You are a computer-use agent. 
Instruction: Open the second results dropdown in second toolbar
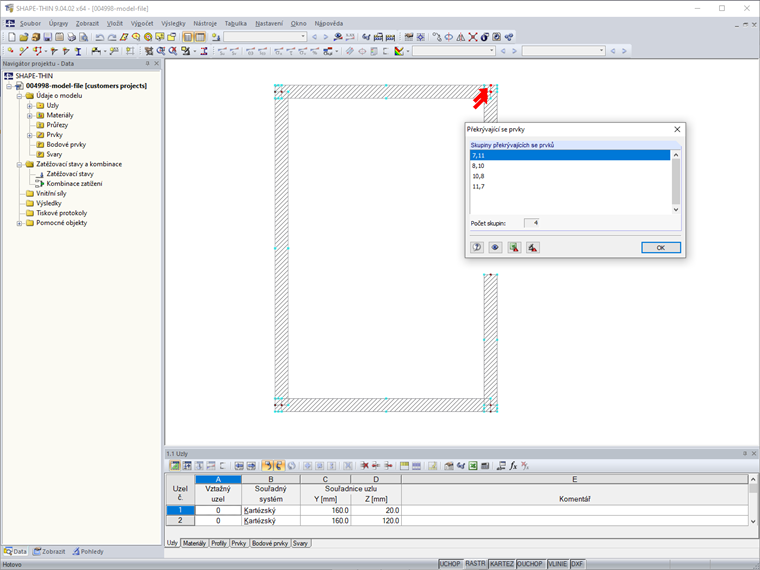(601, 51)
